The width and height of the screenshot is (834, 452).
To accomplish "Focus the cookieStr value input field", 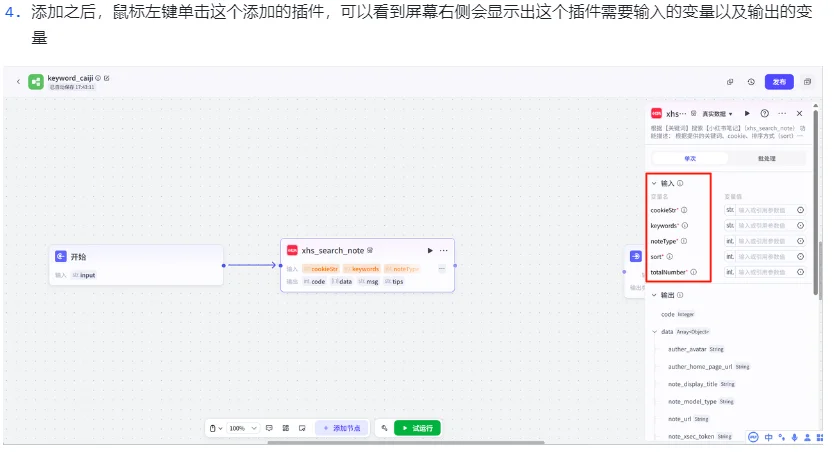I will pos(764,210).
